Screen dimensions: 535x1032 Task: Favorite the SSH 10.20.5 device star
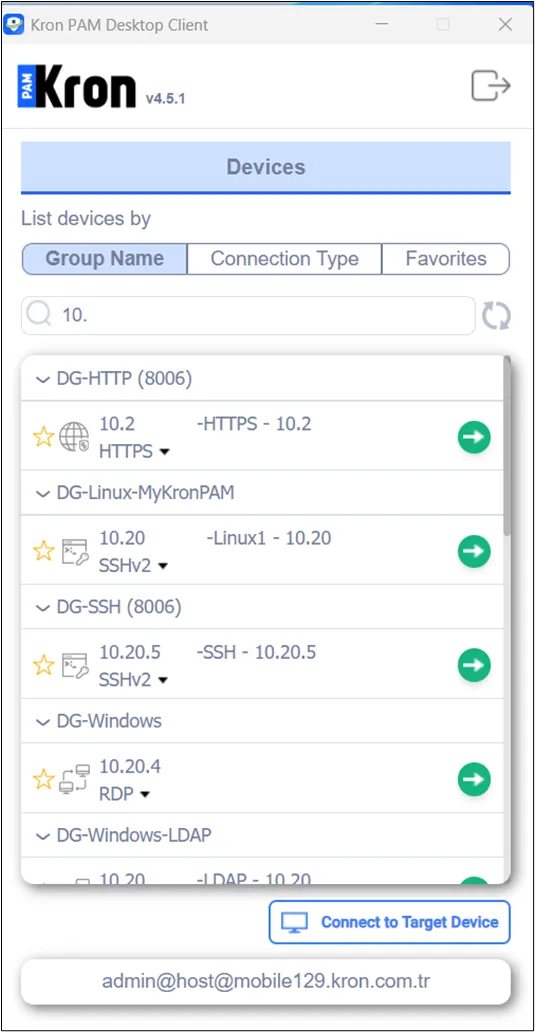pyautogui.click(x=43, y=665)
